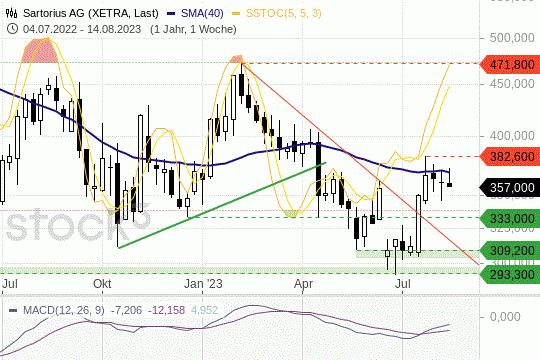
Task: Click the MACD(12, 26, 9) indicator label
Action: tap(64, 310)
